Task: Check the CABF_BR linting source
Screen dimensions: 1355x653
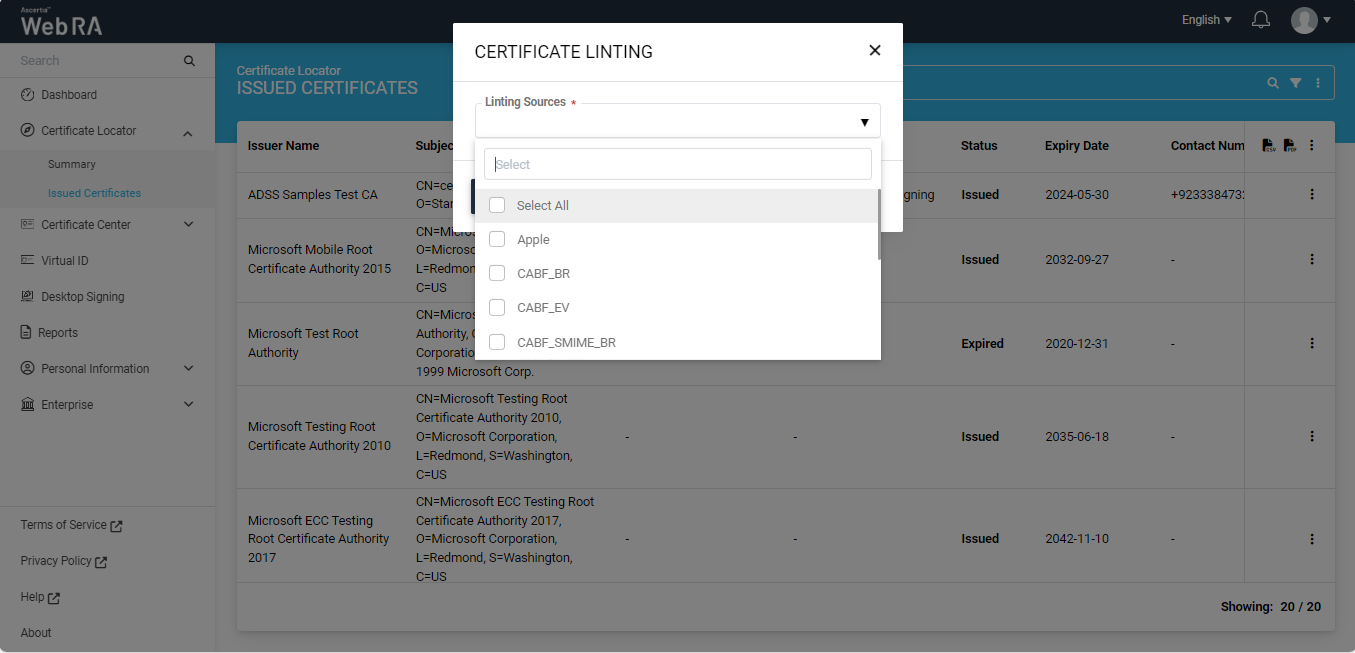Action: [497, 274]
